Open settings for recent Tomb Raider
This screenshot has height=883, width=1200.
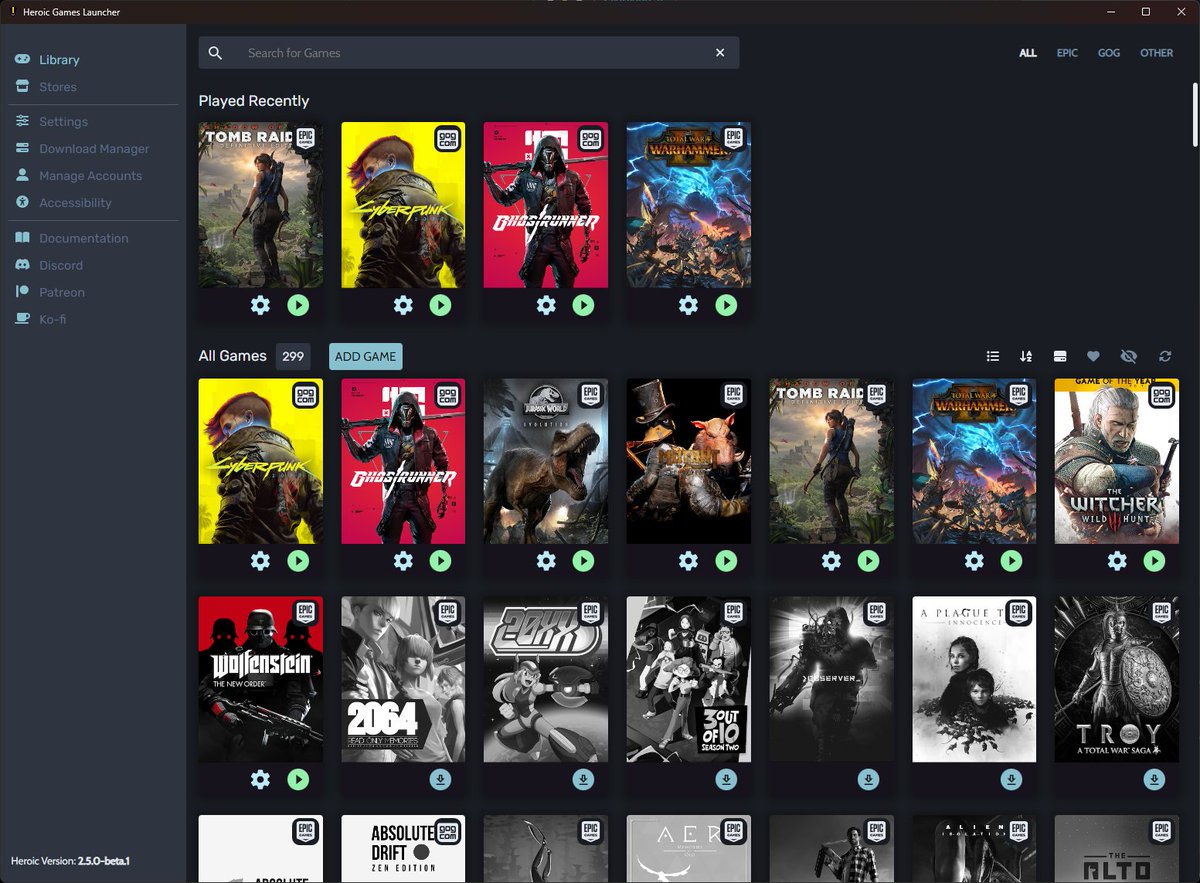[x=260, y=305]
